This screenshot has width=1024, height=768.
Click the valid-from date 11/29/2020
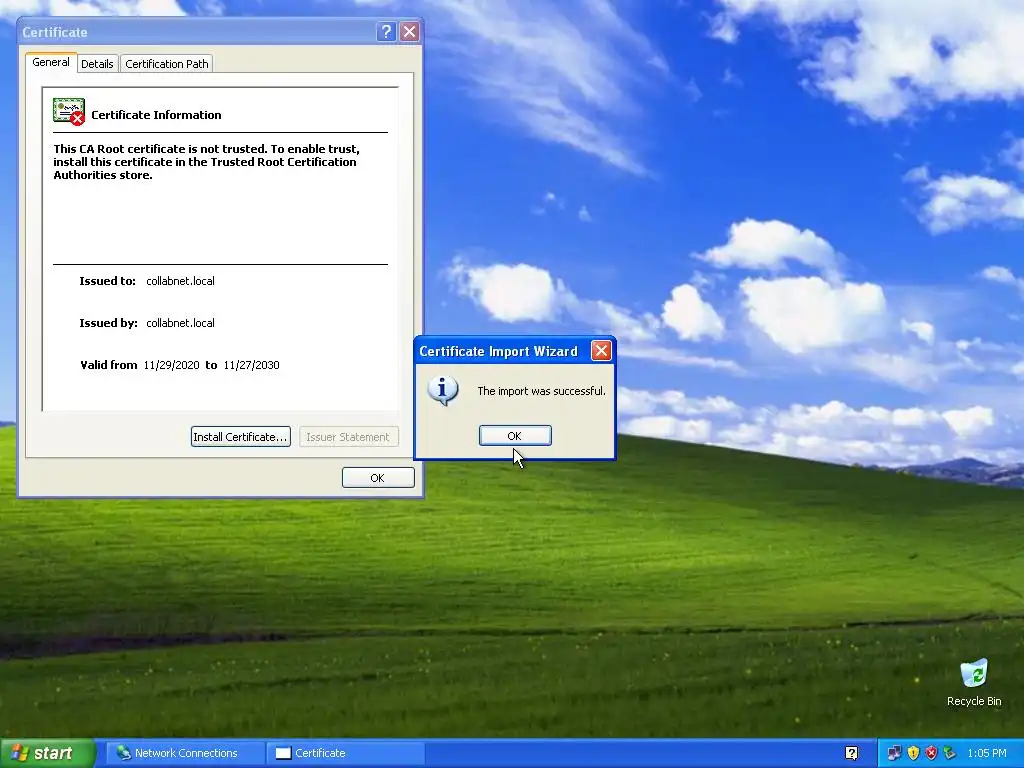tap(171, 365)
